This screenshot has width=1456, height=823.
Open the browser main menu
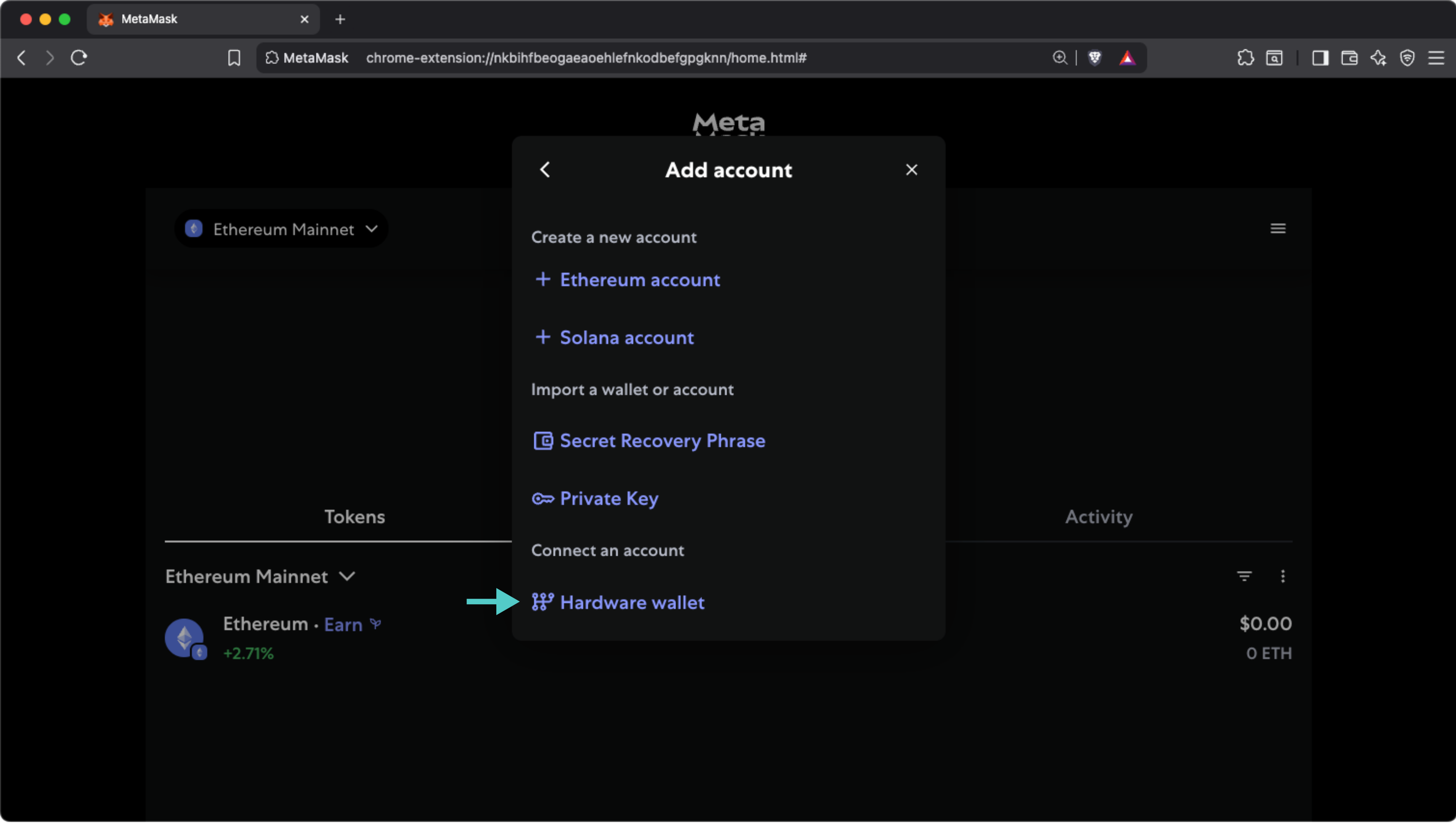tap(1436, 58)
